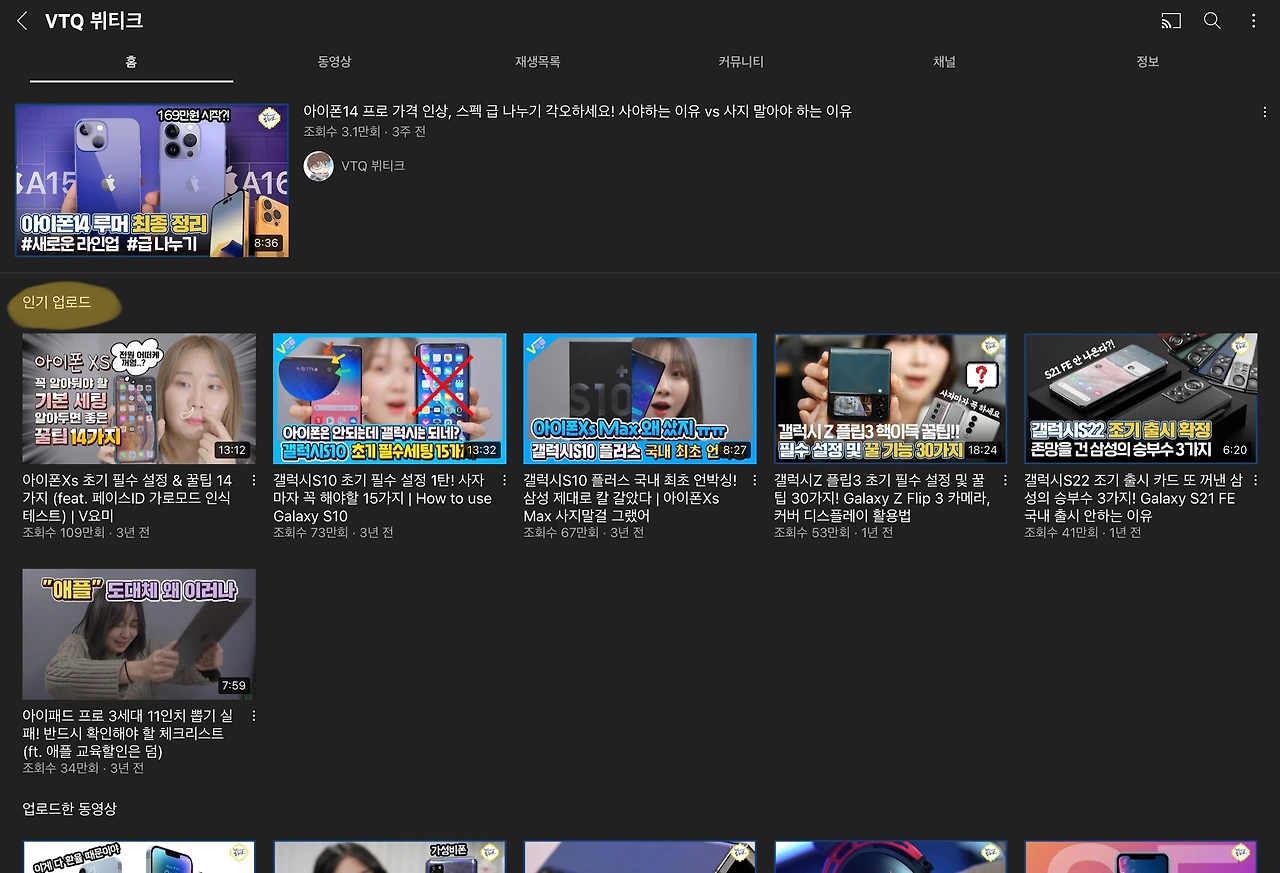Open options for the 아이폰14 프로 featured video
This screenshot has width=1280, height=873.
pyautogui.click(x=1265, y=112)
